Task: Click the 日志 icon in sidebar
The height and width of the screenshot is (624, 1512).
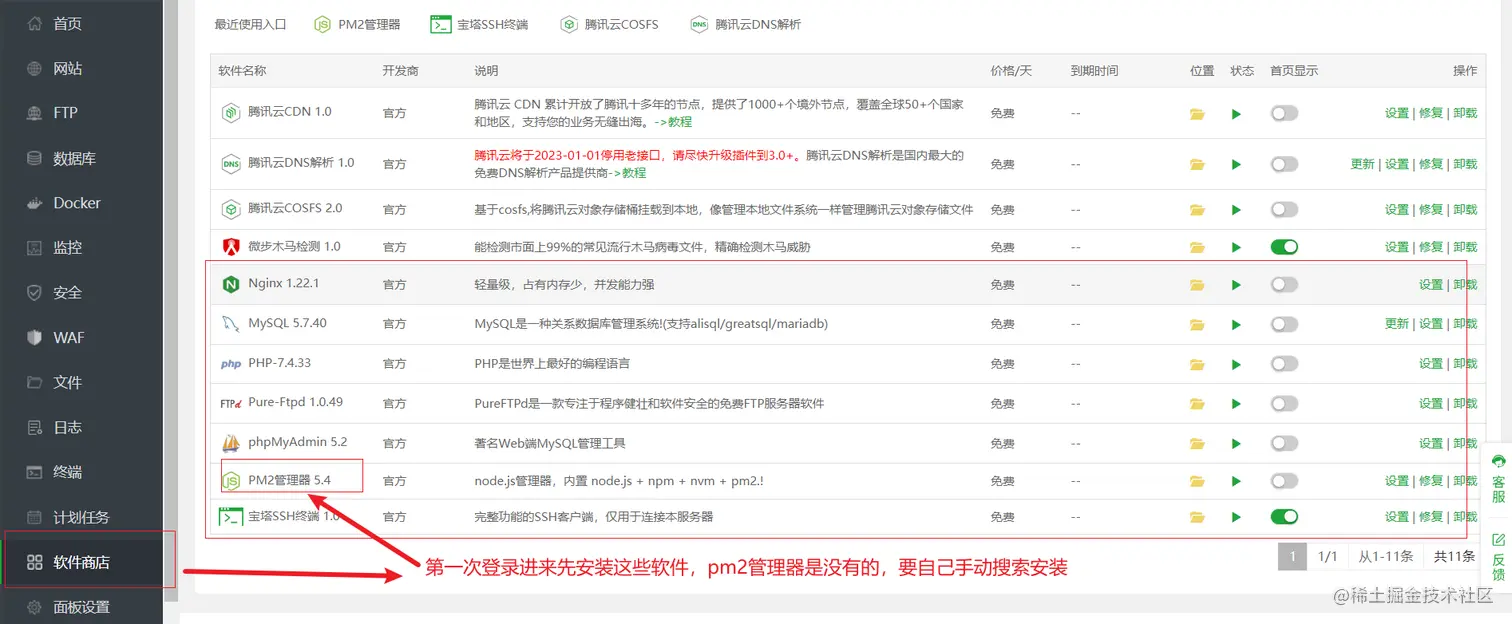Action: [35, 427]
